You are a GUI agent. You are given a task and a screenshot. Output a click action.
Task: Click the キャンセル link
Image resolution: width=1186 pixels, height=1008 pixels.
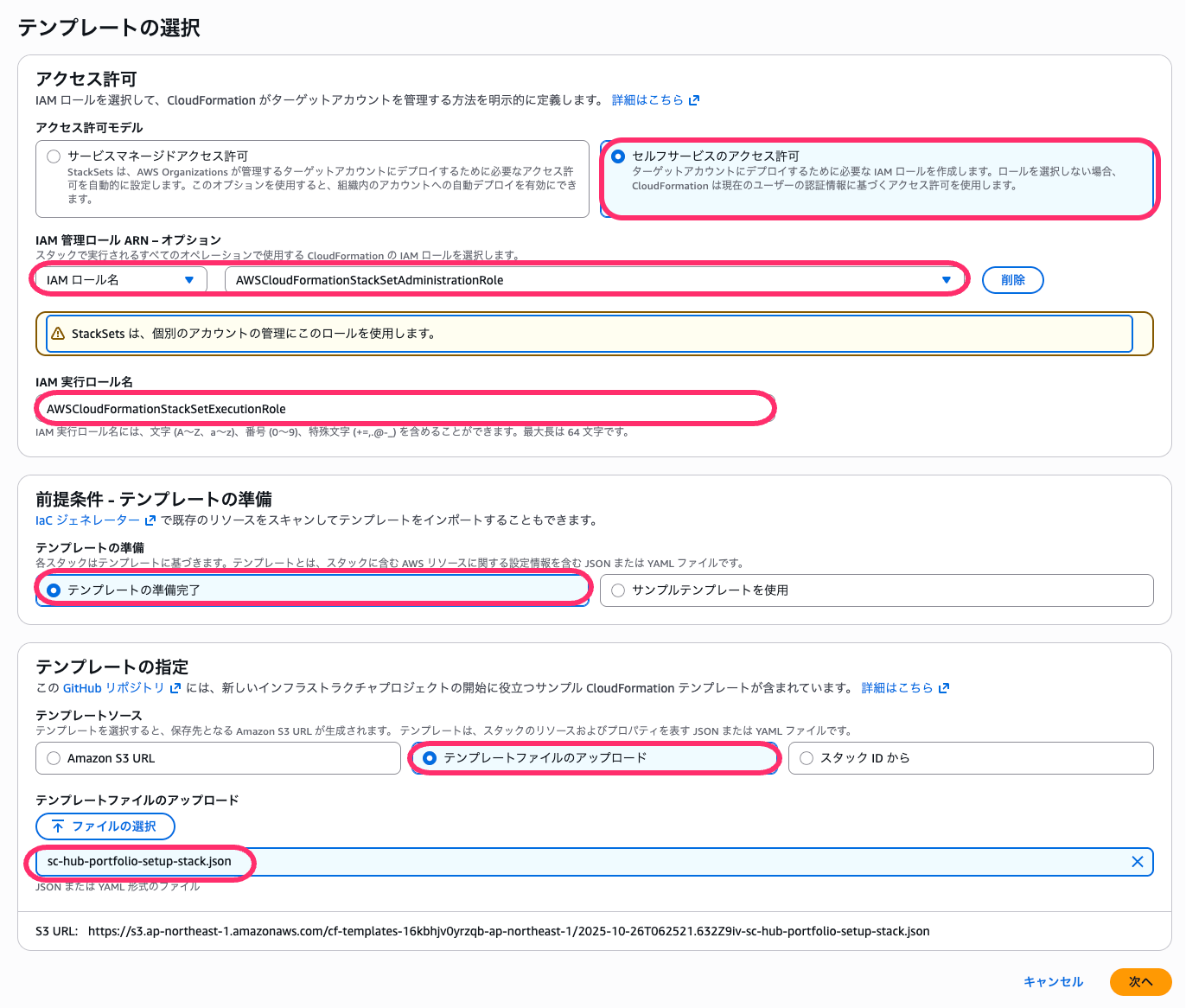(x=1053, y=981)
